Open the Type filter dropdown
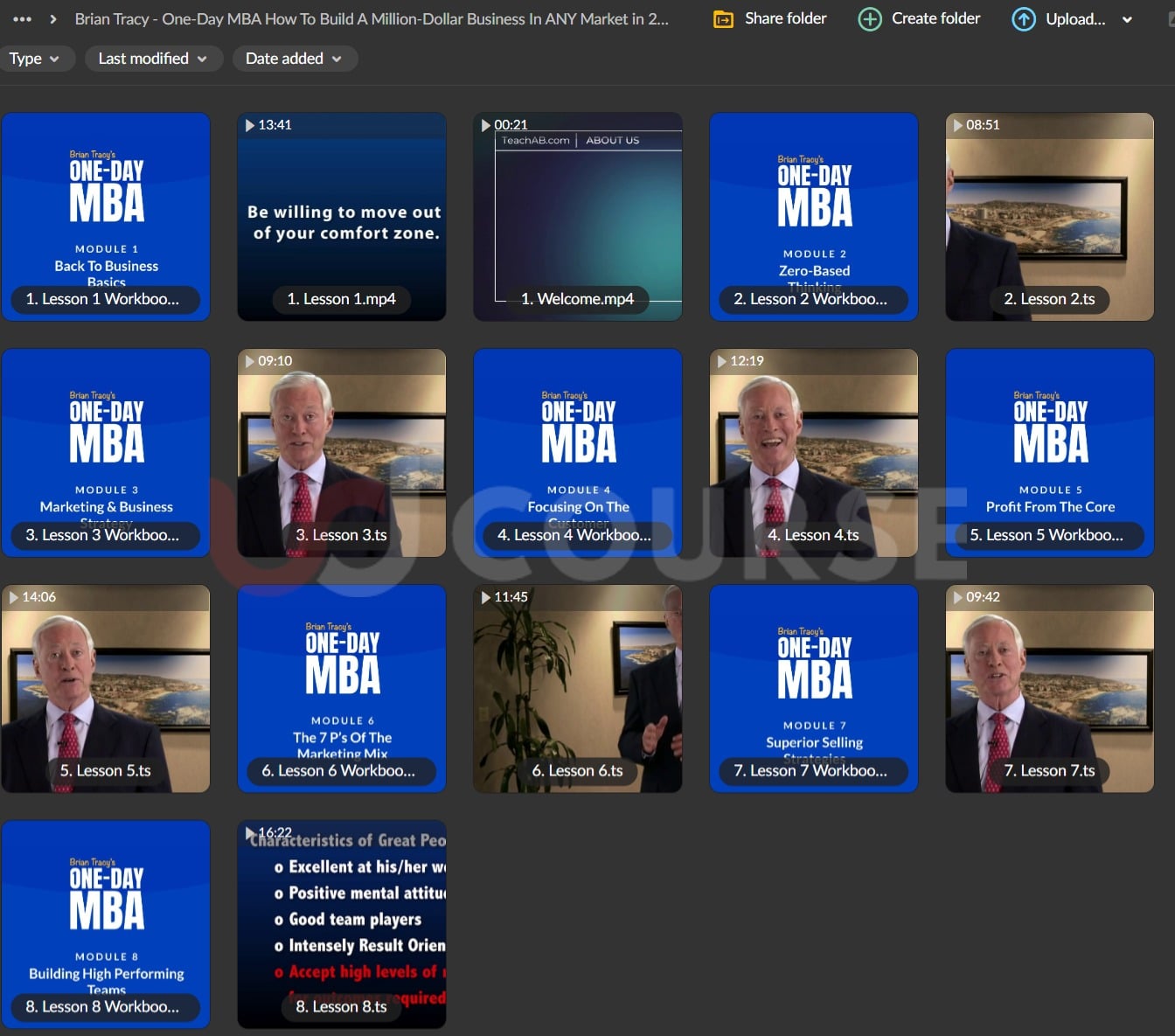The height and width of the screenshot is (1036, 1175). pos(34,59)
